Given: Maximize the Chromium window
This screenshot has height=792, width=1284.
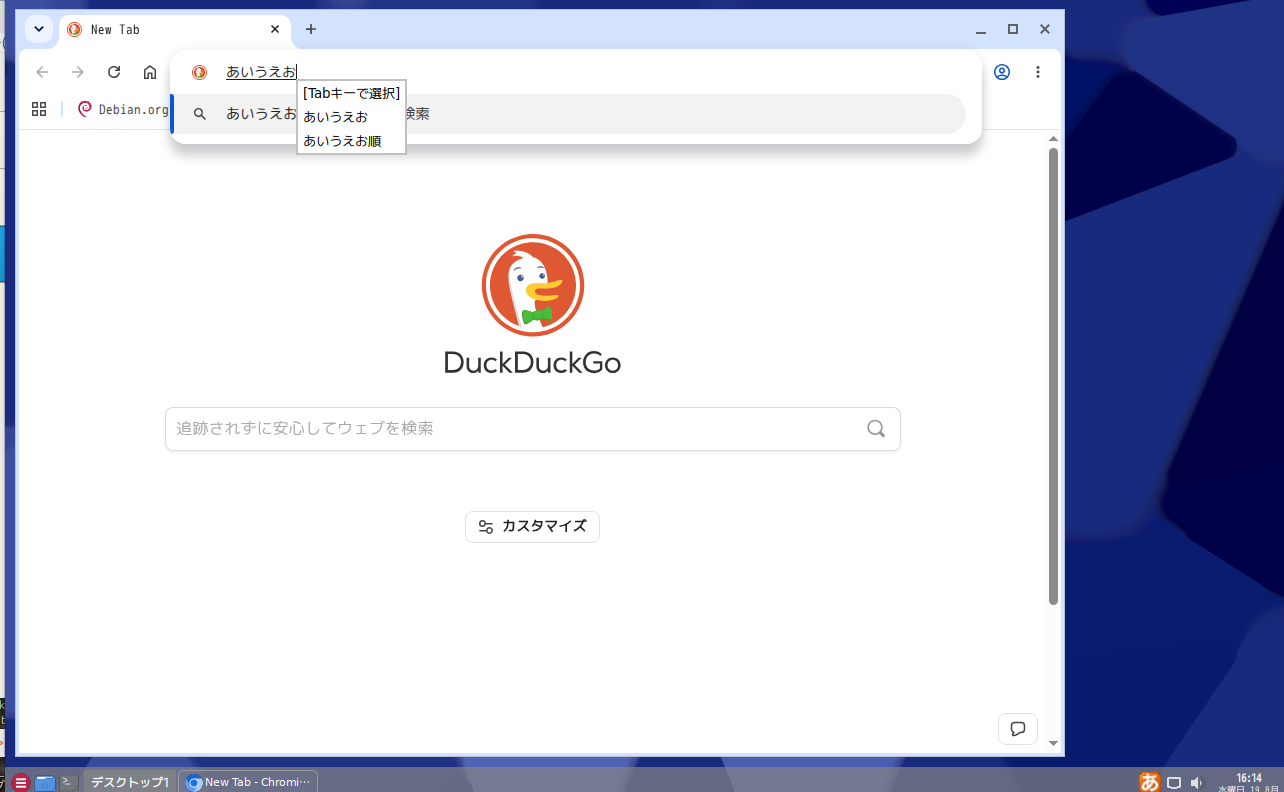Looking at the screenshot, I should tap(1013, 29).
